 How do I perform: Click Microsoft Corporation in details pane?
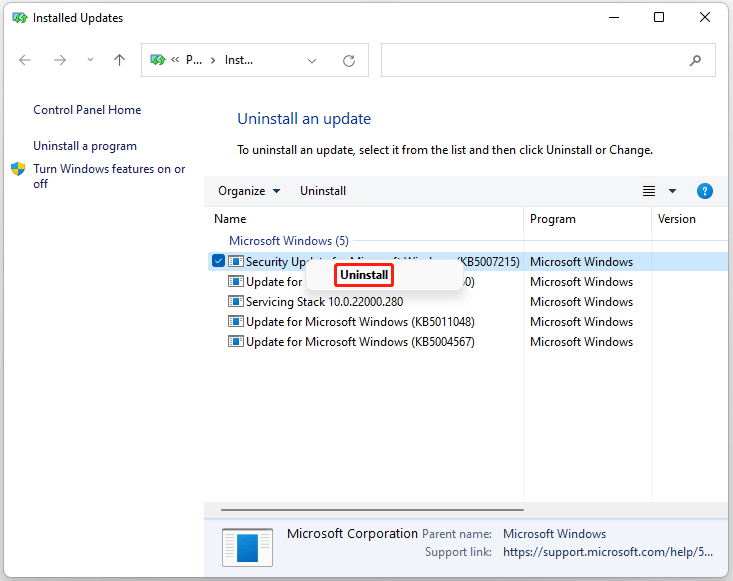pyautogui.click(x=352, y=533)
